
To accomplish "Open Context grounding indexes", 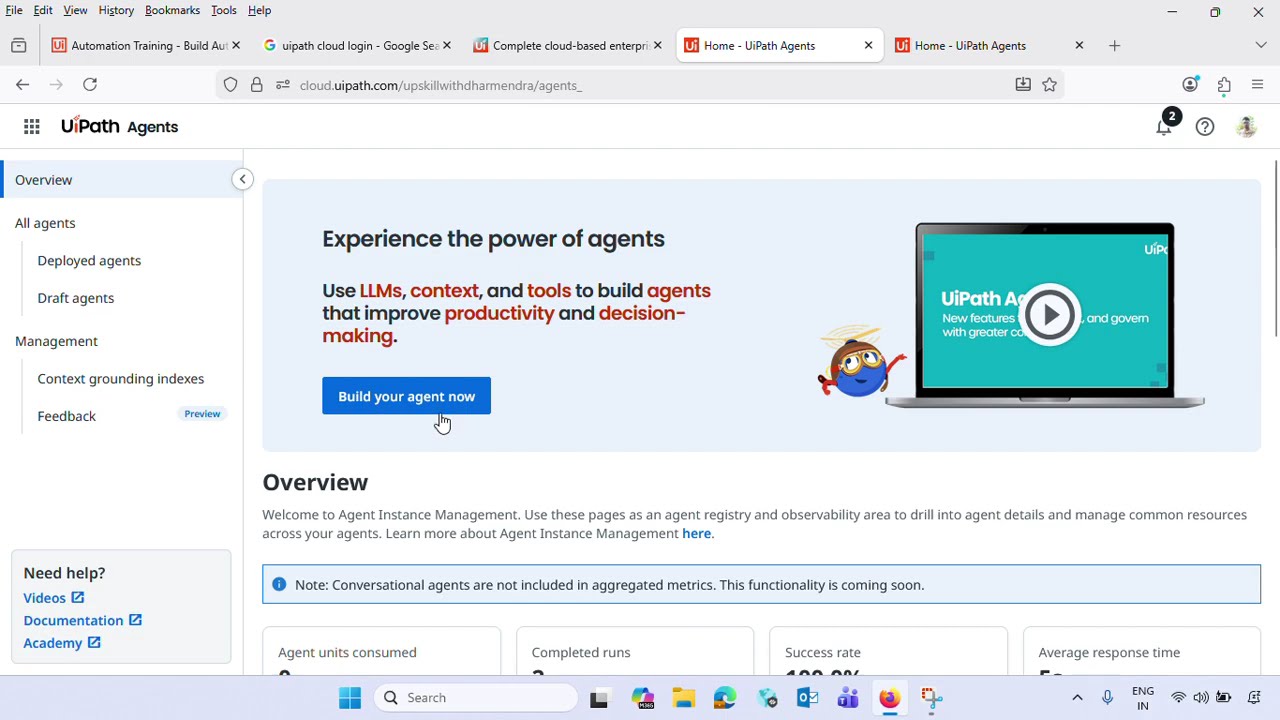I will click(x=121, y=378).
